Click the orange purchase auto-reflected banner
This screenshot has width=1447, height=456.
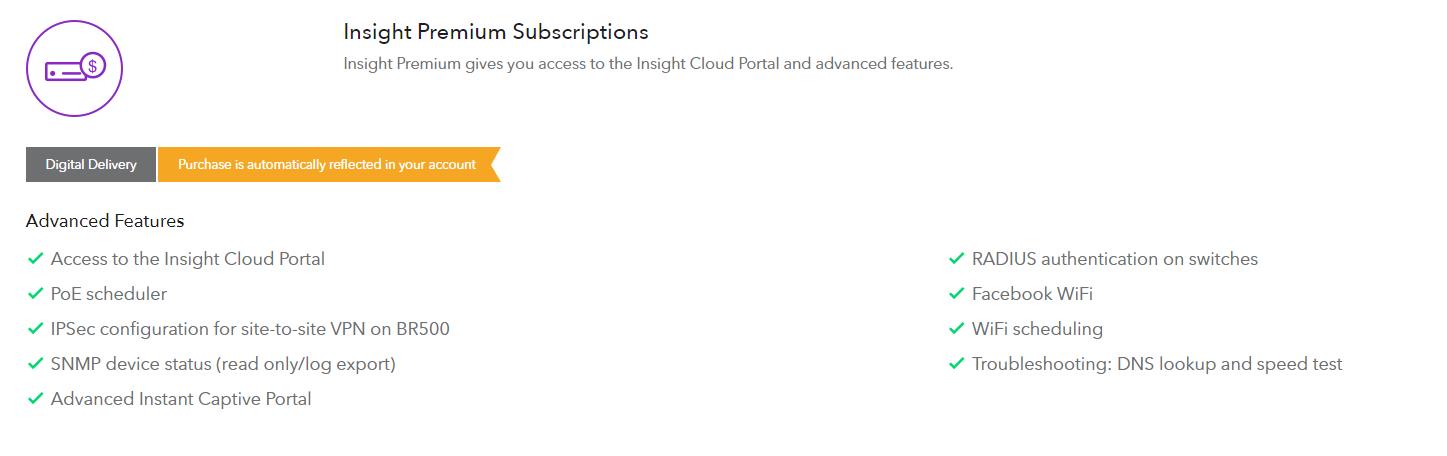[327, 165]
